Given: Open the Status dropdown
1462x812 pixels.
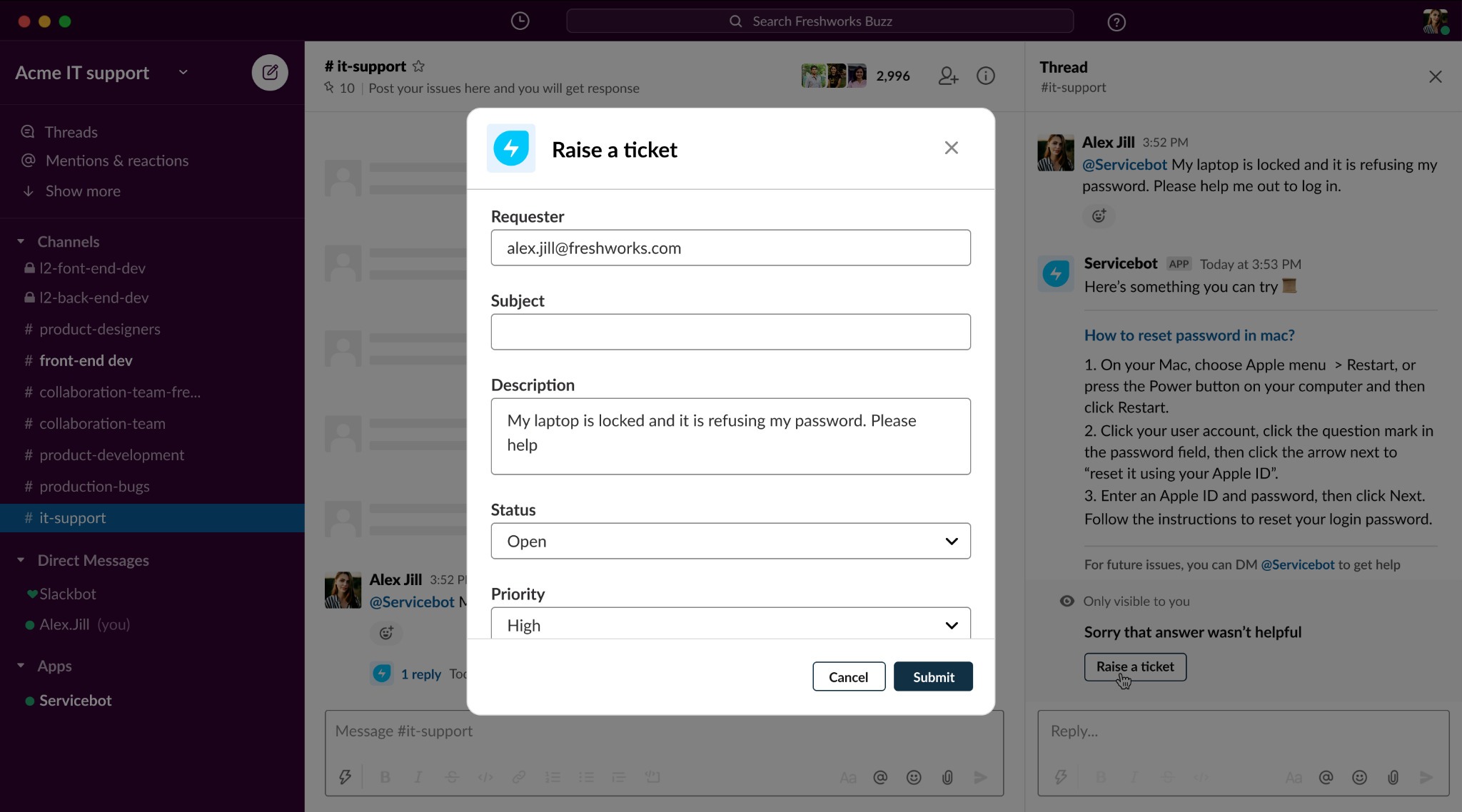Looking at the screenshot, I should 730,541.
